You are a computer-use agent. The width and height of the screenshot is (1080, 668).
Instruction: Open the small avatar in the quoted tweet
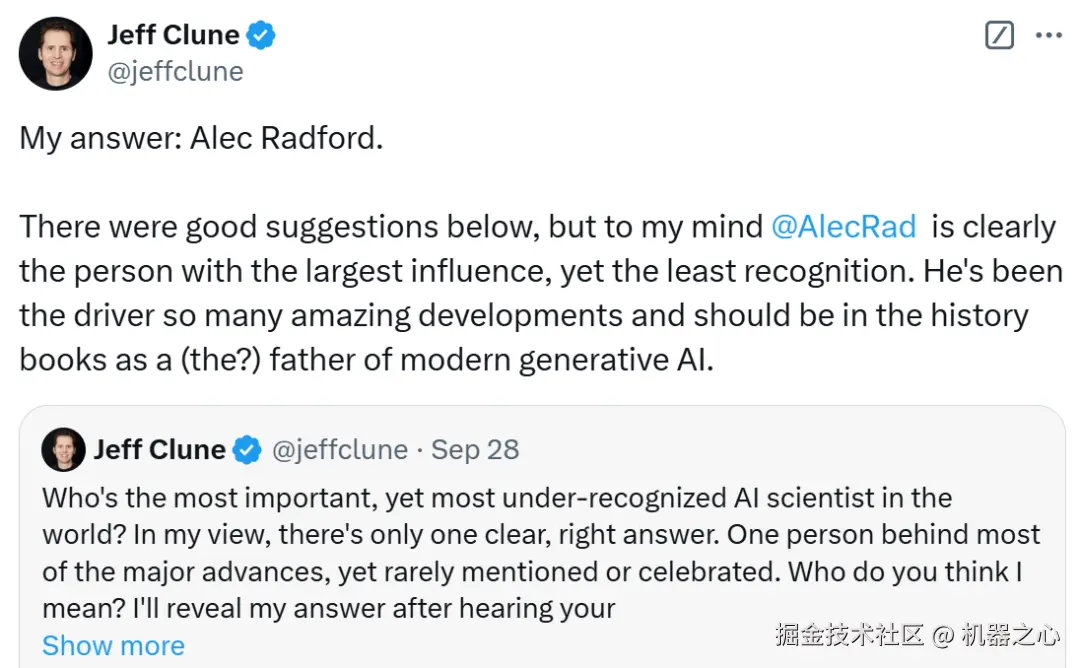[x=63, y=450]
